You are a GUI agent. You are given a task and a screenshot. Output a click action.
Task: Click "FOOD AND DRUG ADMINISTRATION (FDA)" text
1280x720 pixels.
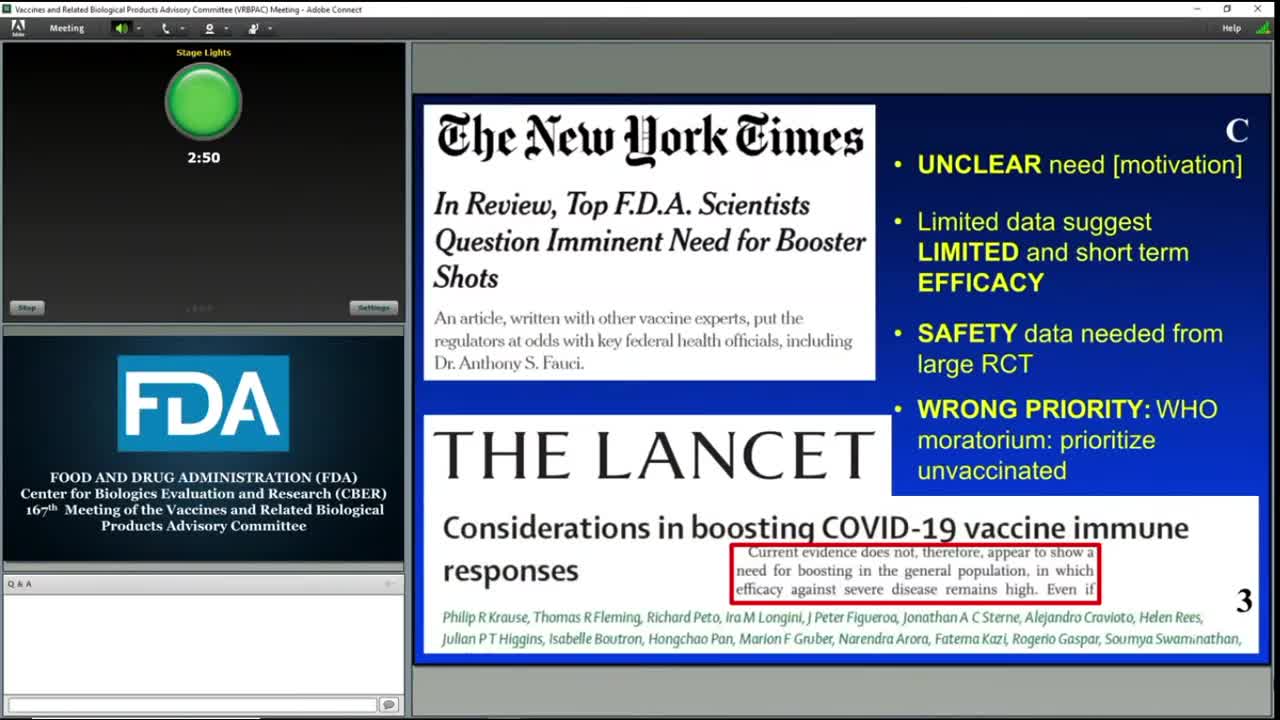click(x=203, y=478)
